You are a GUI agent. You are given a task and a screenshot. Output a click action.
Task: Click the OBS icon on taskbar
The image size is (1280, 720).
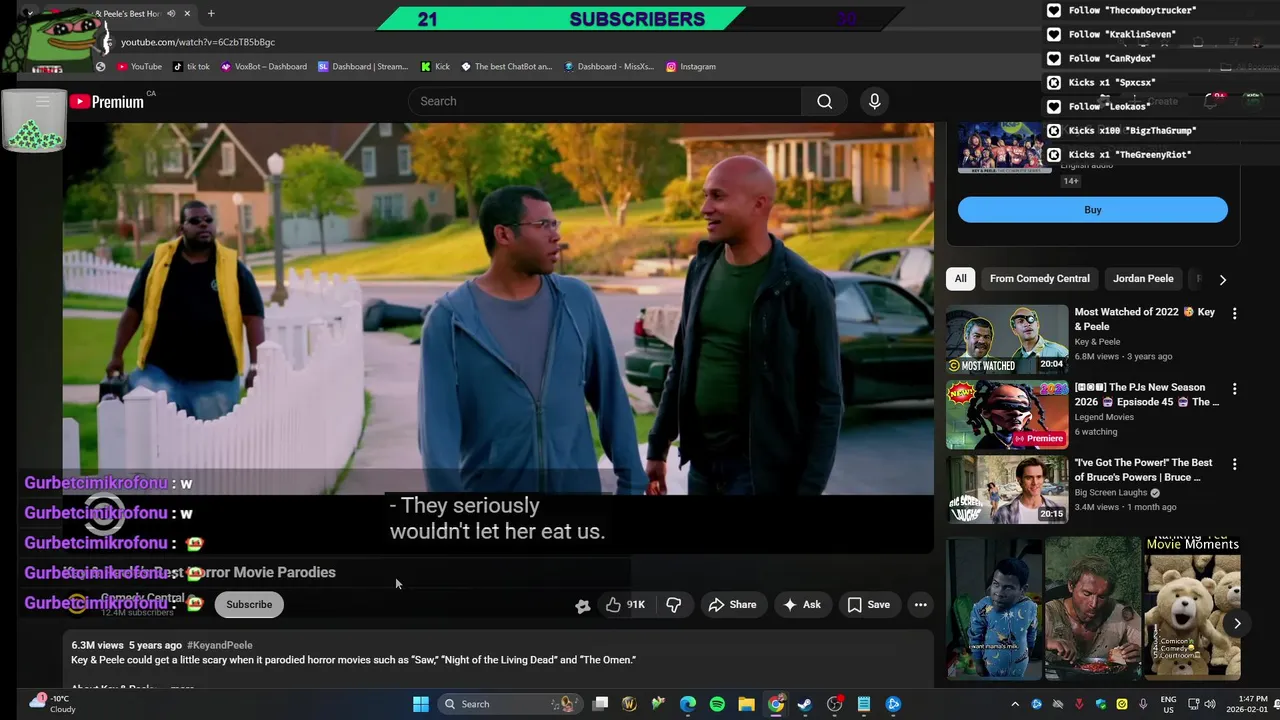point(835,704)
